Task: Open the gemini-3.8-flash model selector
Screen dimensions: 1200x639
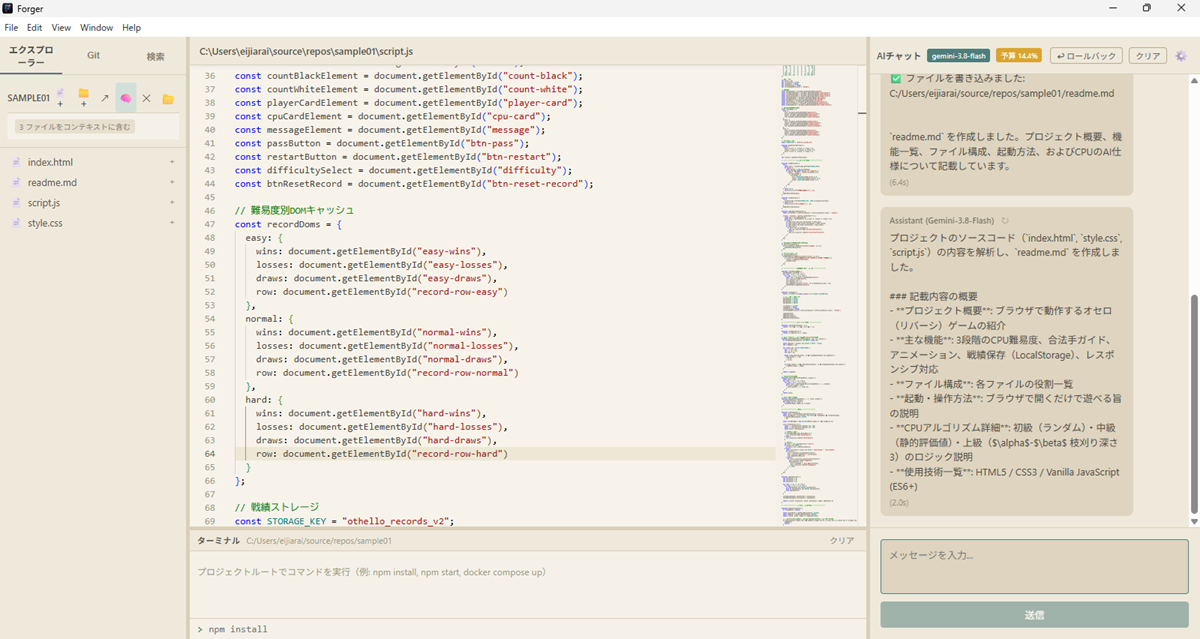Action: tap(958, 56)
